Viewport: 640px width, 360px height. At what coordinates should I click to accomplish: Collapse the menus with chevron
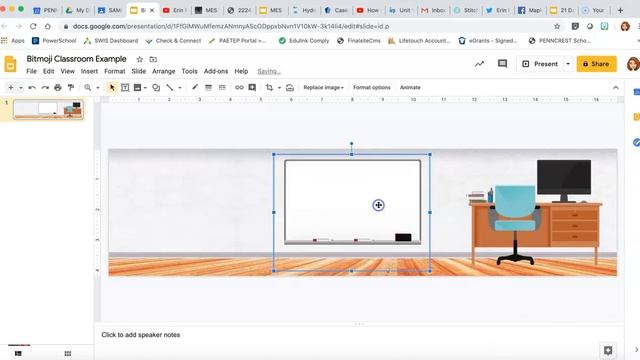coord(616,87)
